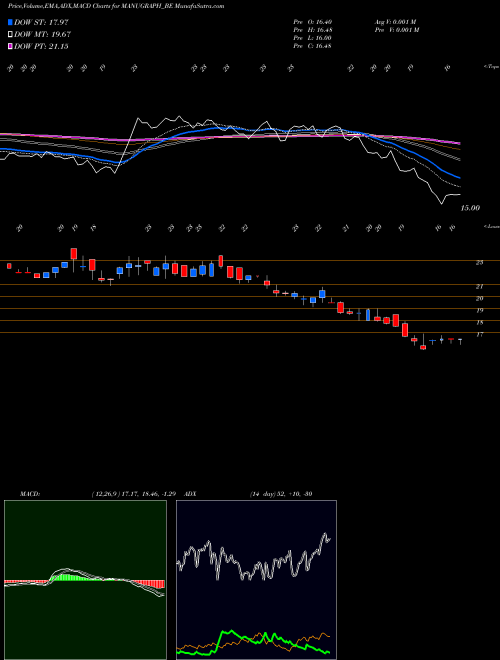Select the 'DOW ST: 17.97' legend text

pyautogui.click(x=41, y=22)
